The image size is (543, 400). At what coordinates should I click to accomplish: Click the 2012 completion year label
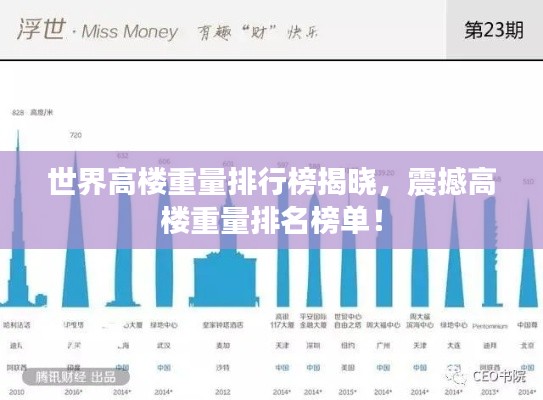pos(223,392)
